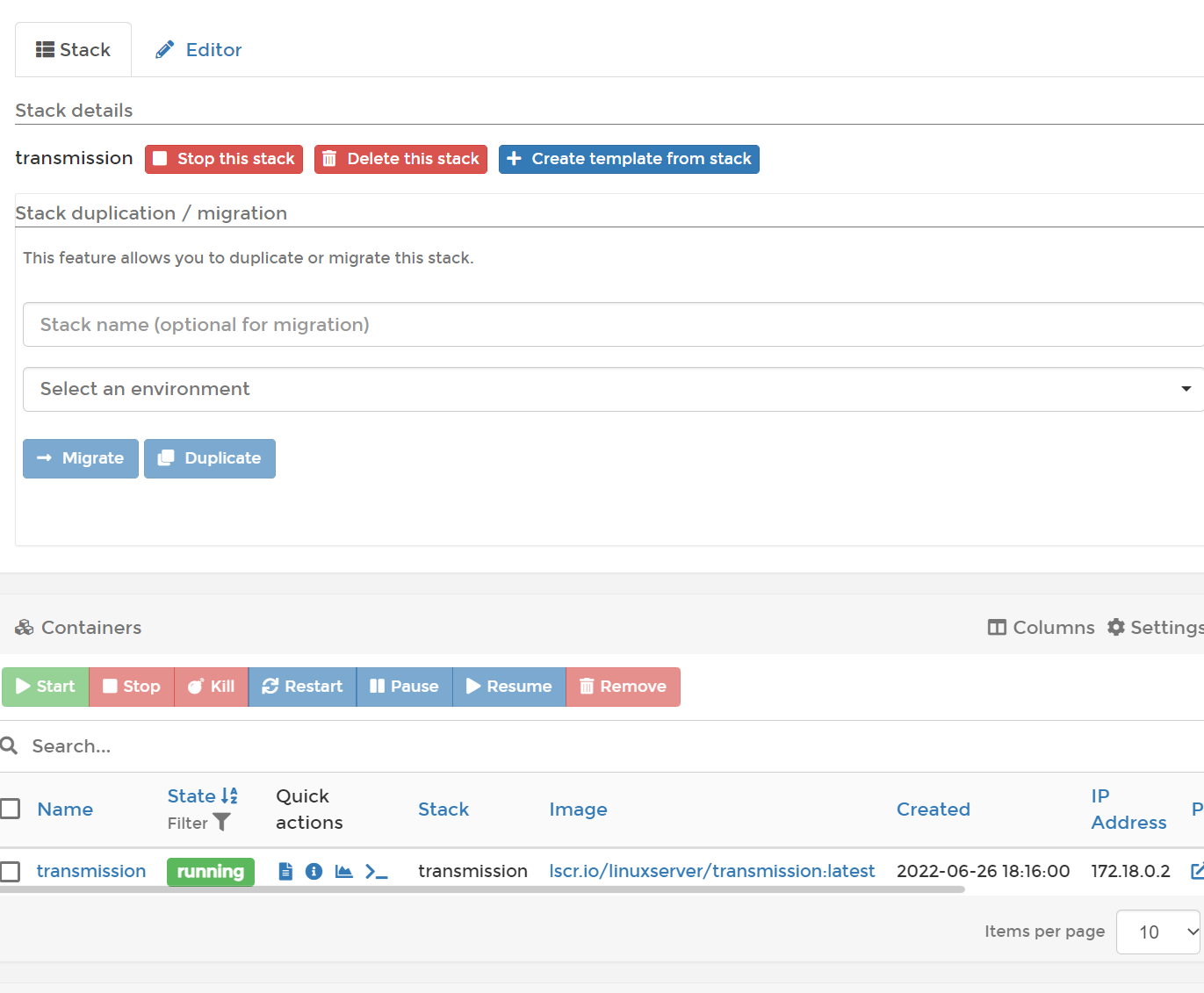Click the Stack duplication / migration heading
This screenshot has width=1204, height=993.
point(151,213)
